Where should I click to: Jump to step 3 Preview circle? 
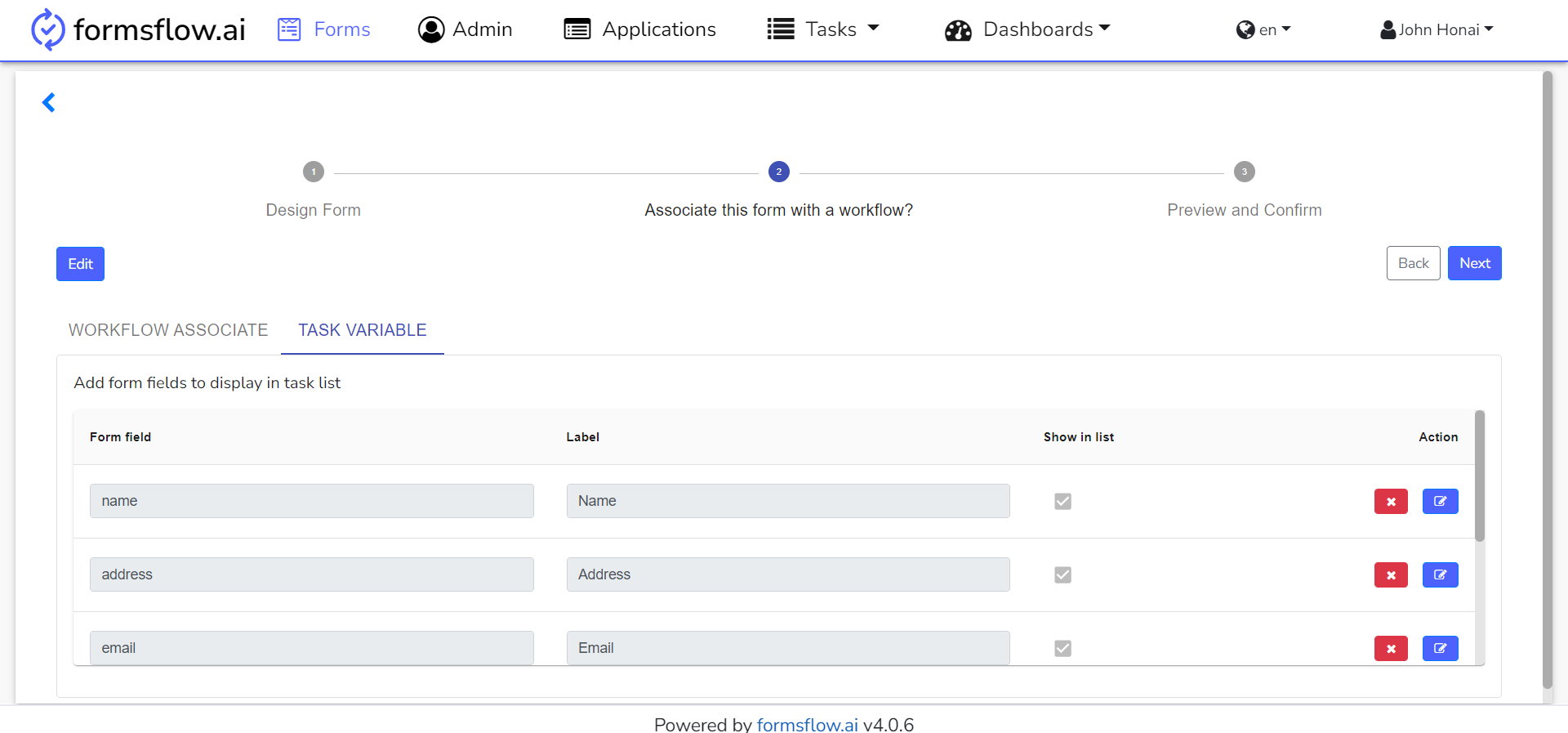pyautogui.click(x=1245, y=172)
